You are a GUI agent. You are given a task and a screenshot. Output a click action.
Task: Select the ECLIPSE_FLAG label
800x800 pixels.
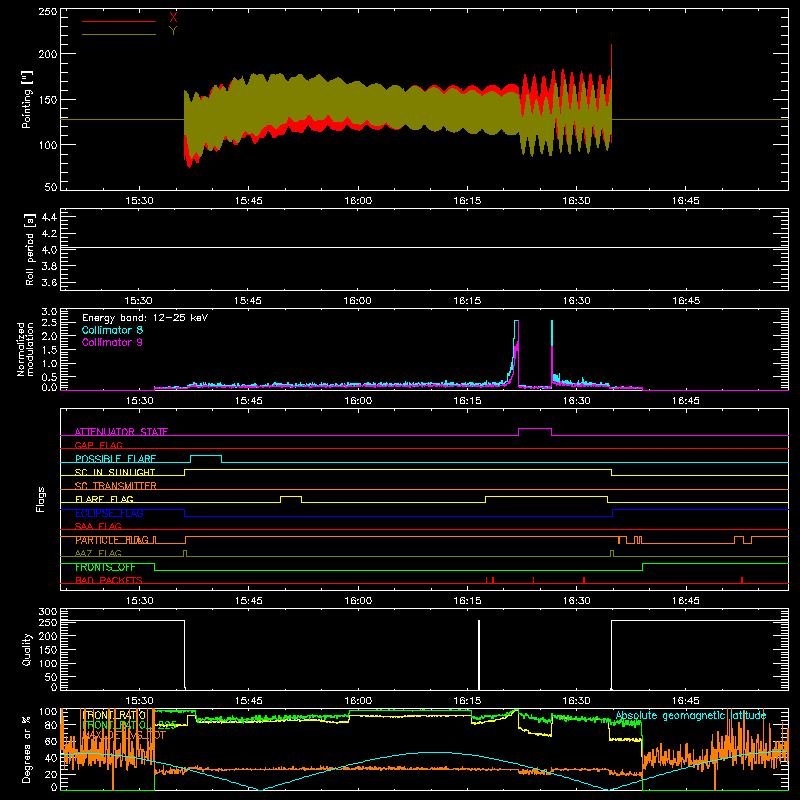tap(109, 513)
